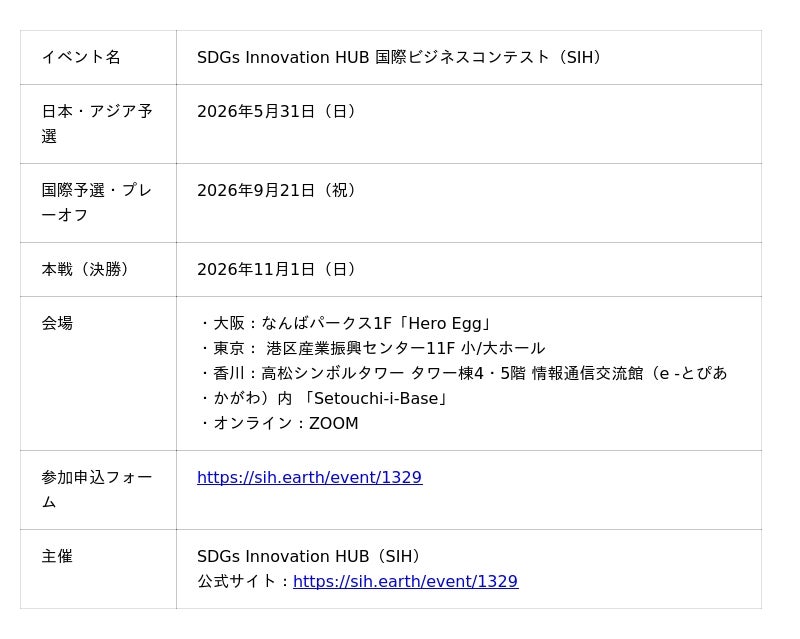Click the date 2026年11月1日（日）
800x639 pixels.
[x=278, y=270]
